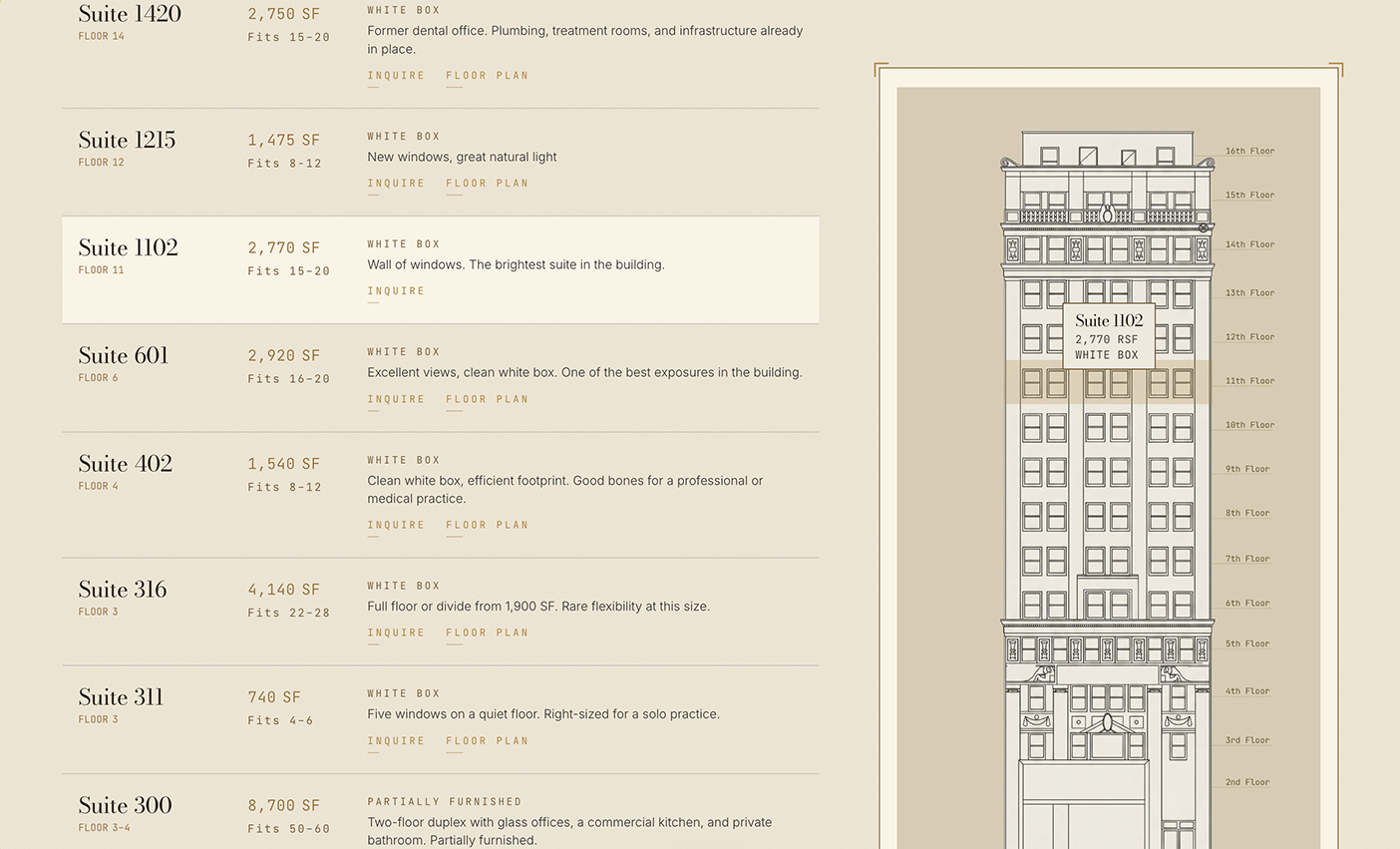Select the 14th Floor marker on the building
Viewport: 1400px width, 849px height.
click(x=1249, y=244)
